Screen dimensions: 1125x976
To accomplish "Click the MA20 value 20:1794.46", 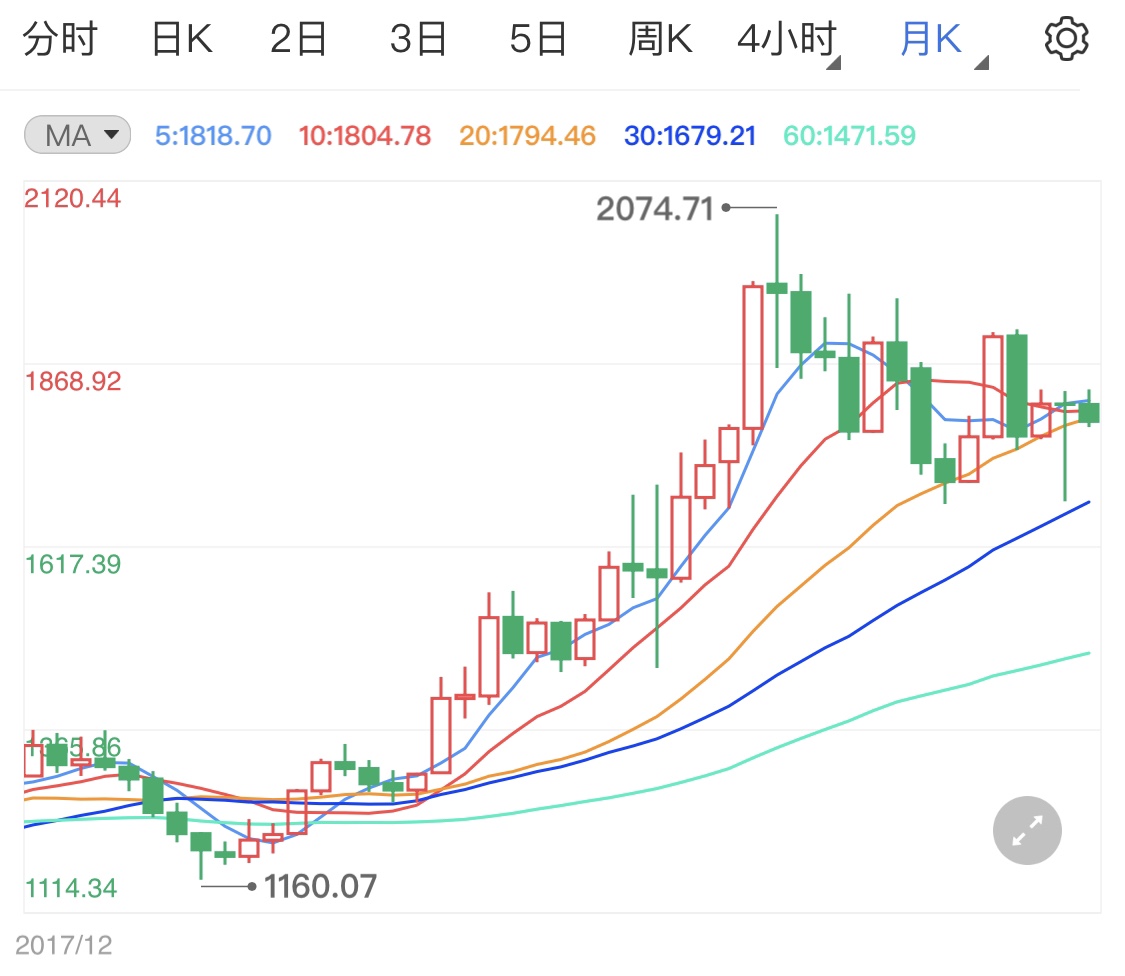I will 527,136.
